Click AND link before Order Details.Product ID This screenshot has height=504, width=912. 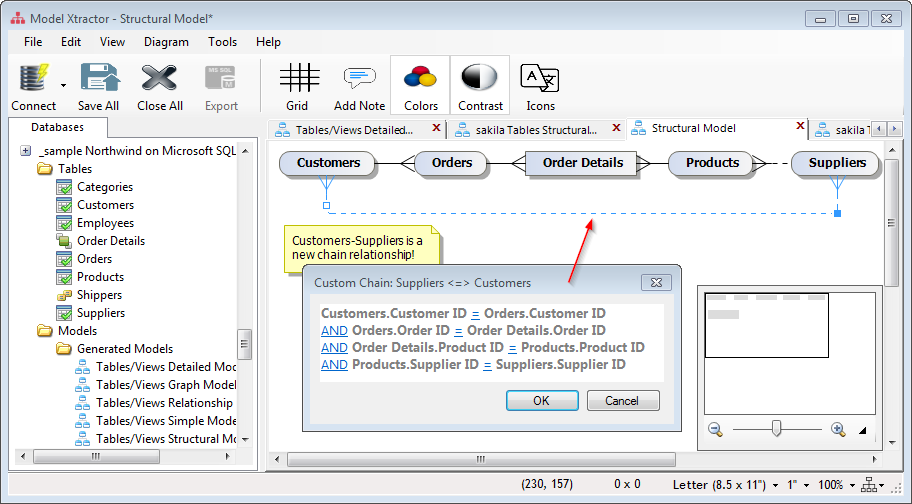point(334,348)
